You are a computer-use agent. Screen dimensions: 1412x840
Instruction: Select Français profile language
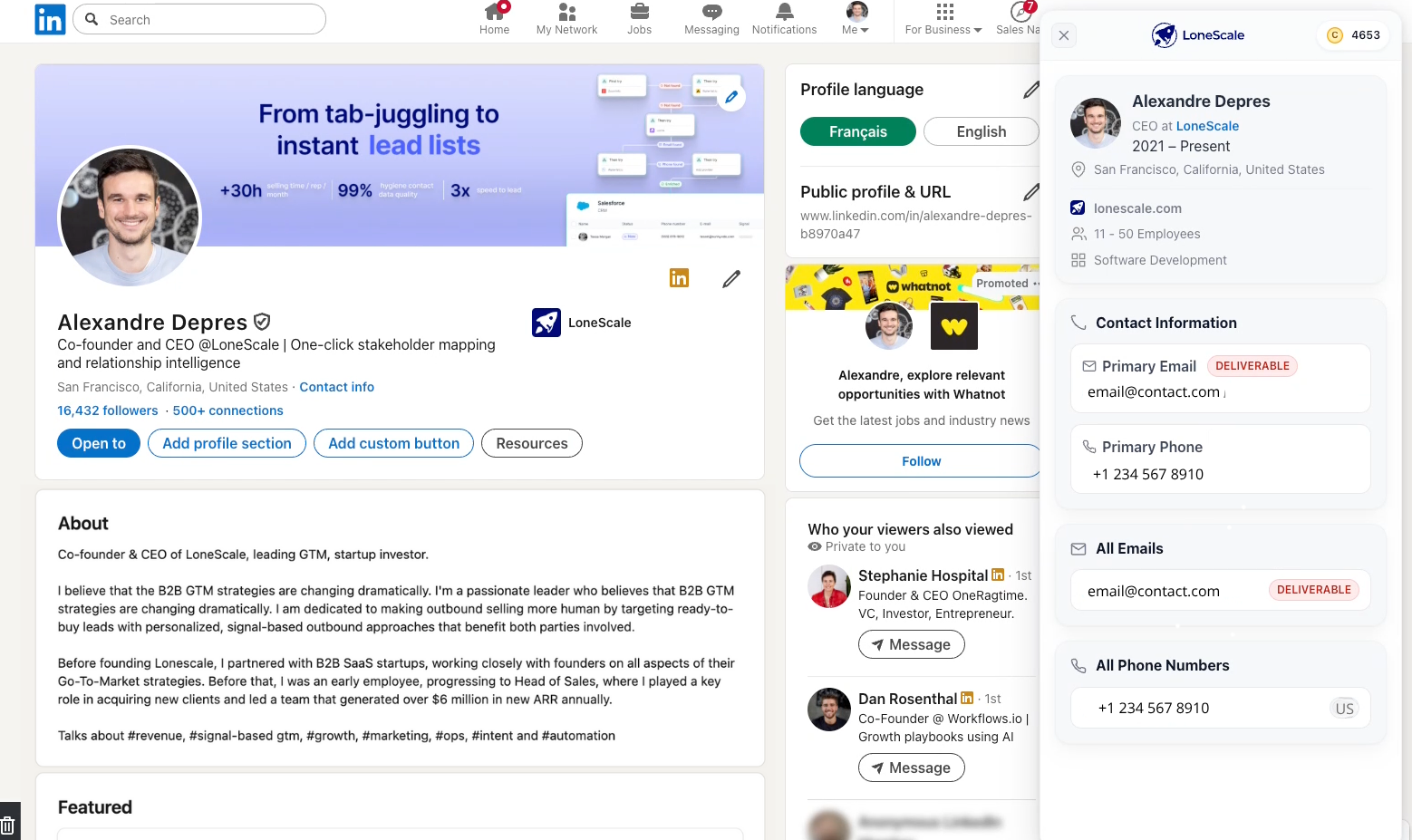(x=858, y=131)
